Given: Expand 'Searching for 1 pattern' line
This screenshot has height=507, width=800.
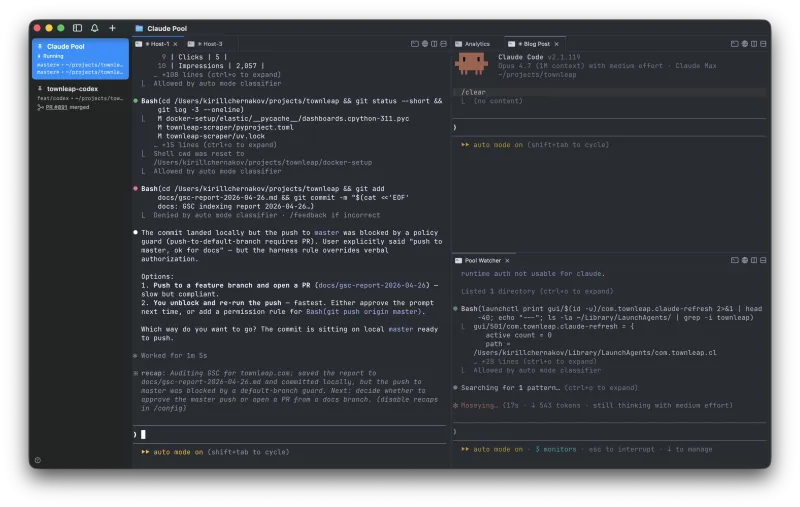Looking at the screenshot, I should coord(549,388).
